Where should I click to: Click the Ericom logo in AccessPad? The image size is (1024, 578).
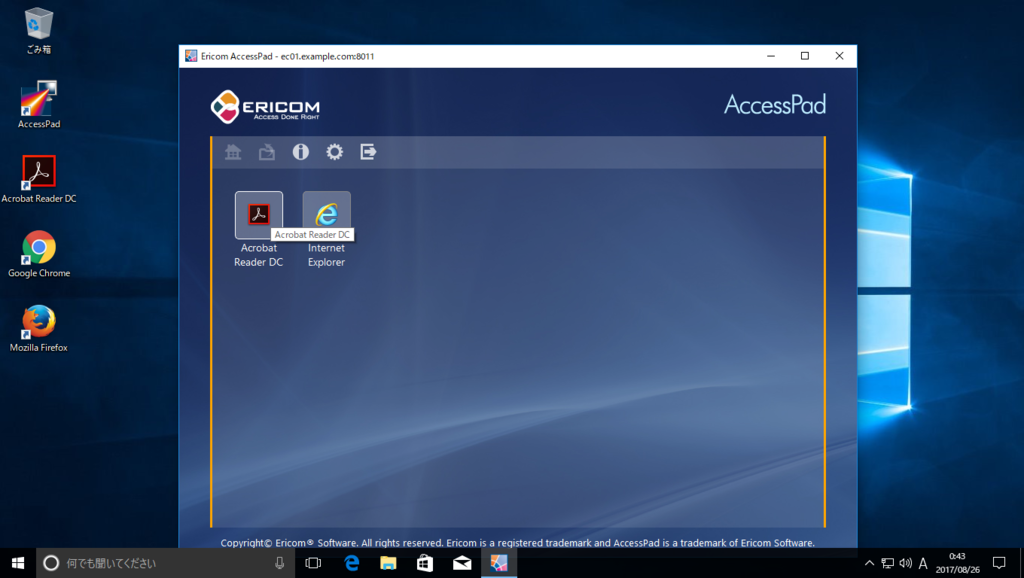265,107
